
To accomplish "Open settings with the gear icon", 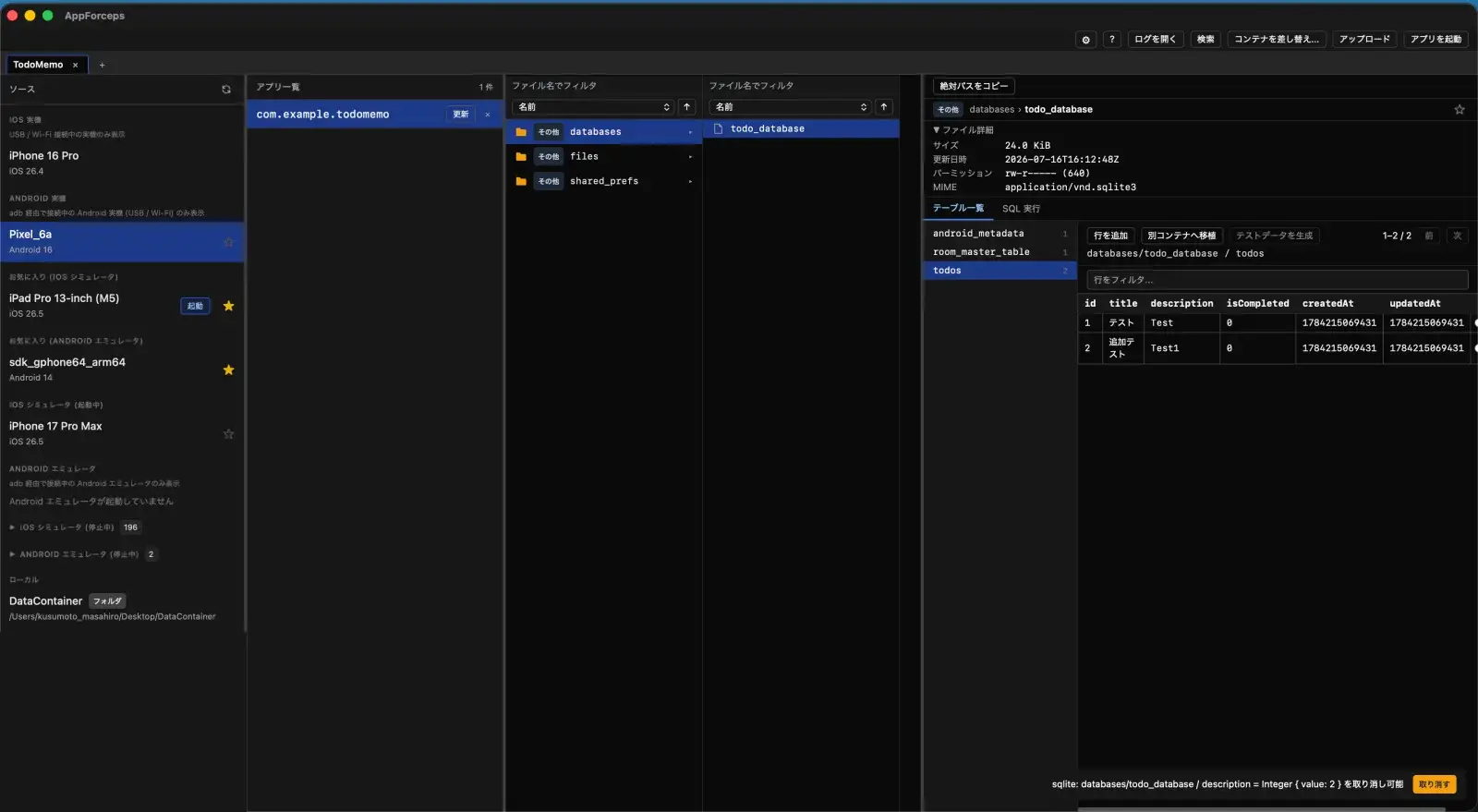I will tap(1085, 39).
